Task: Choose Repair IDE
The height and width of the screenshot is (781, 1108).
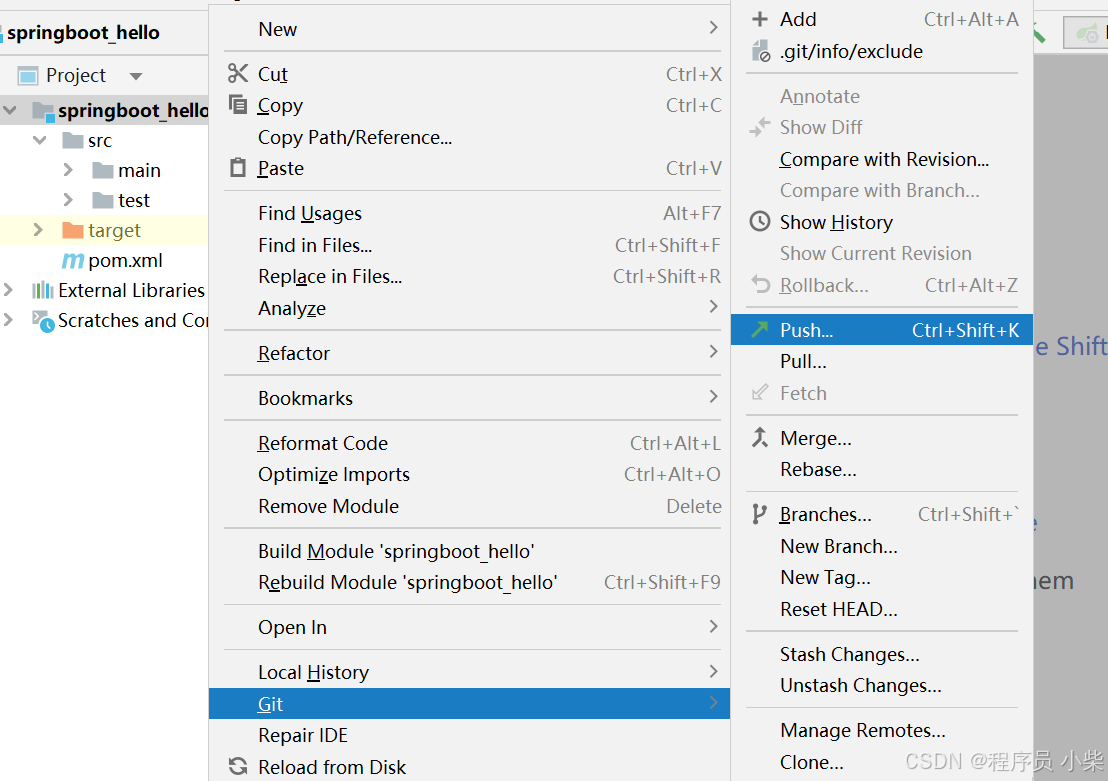Action: pyautogui.click(x=470, y=735)
